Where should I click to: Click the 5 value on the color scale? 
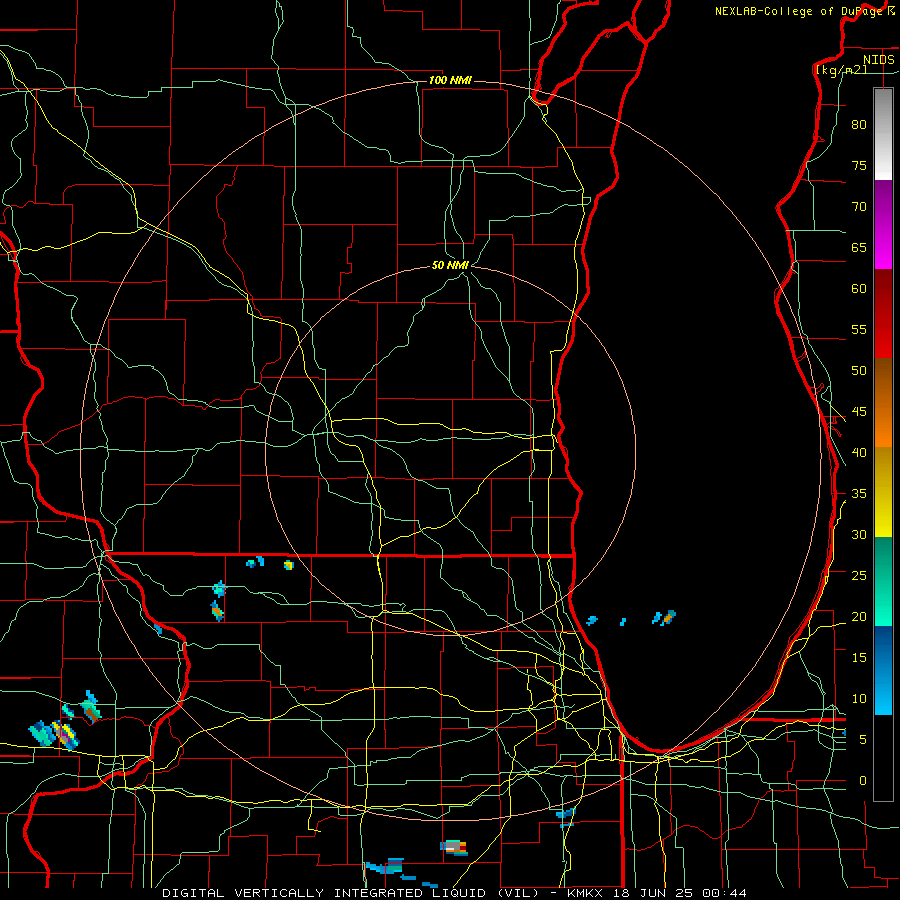(x=863, y=739)
